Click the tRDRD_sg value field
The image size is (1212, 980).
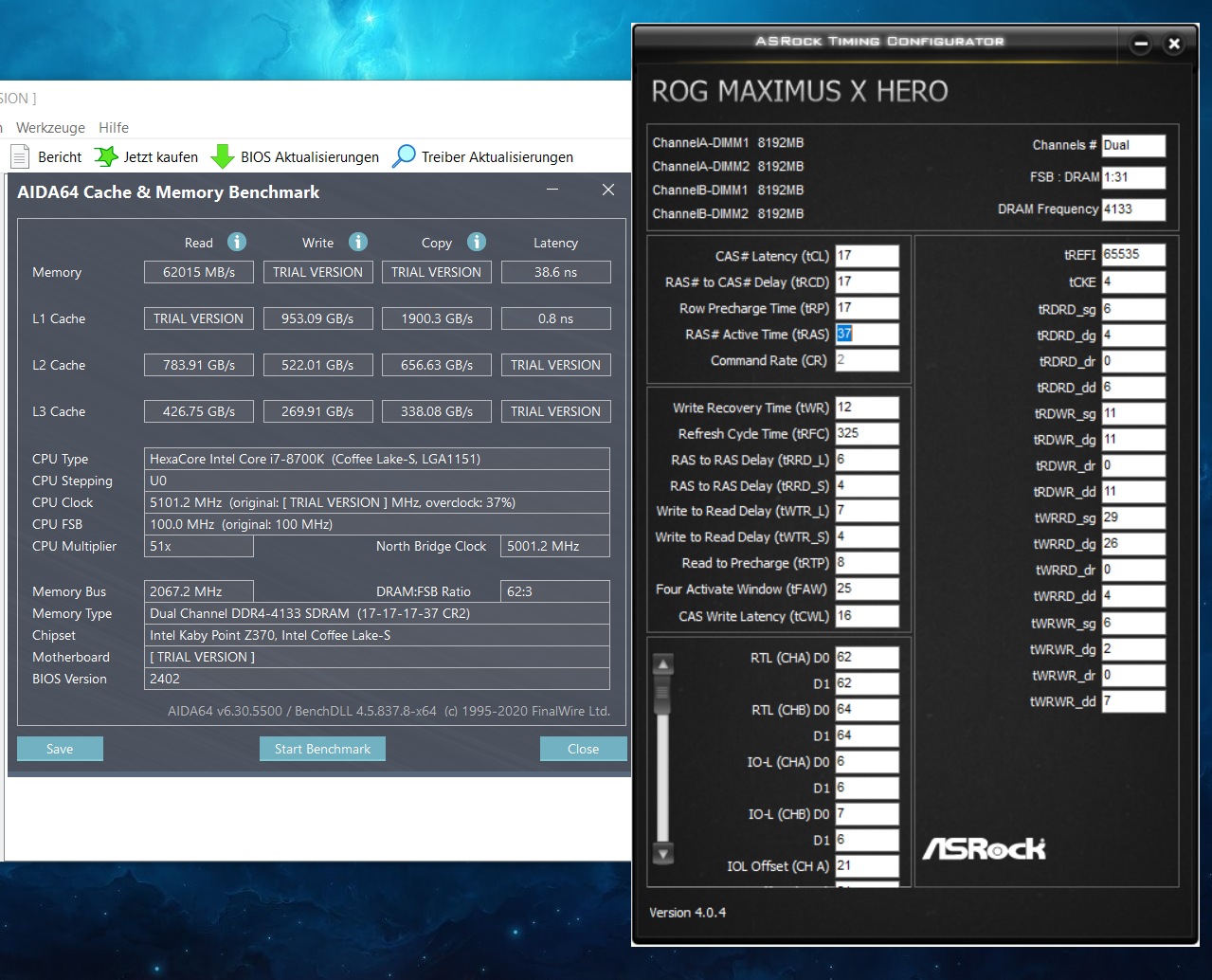pos(1133,309)
